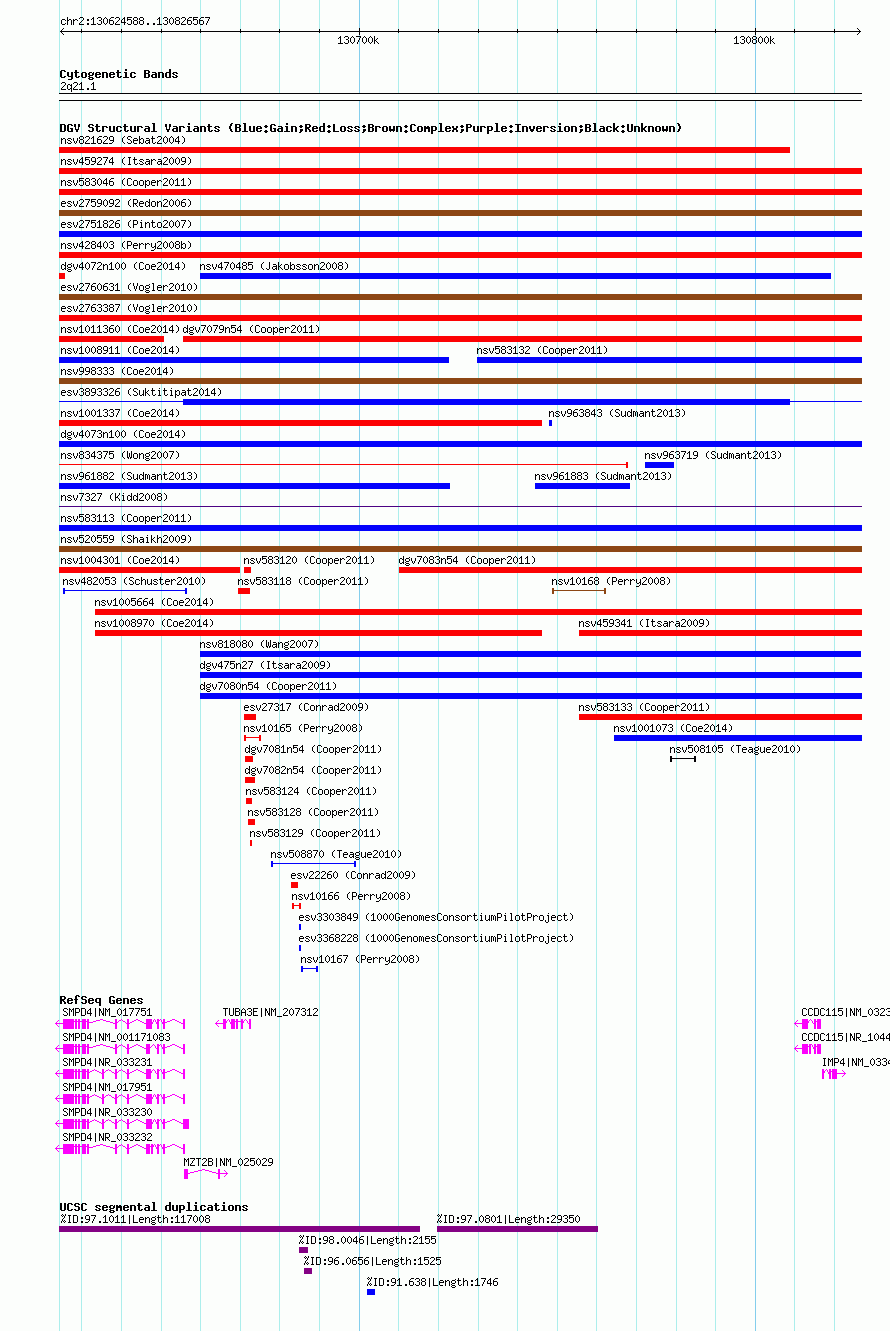Open the nsv428403 (Perry2008b) variant label
The width and height of the screenshot is (890, 1331).
(125, 245)
